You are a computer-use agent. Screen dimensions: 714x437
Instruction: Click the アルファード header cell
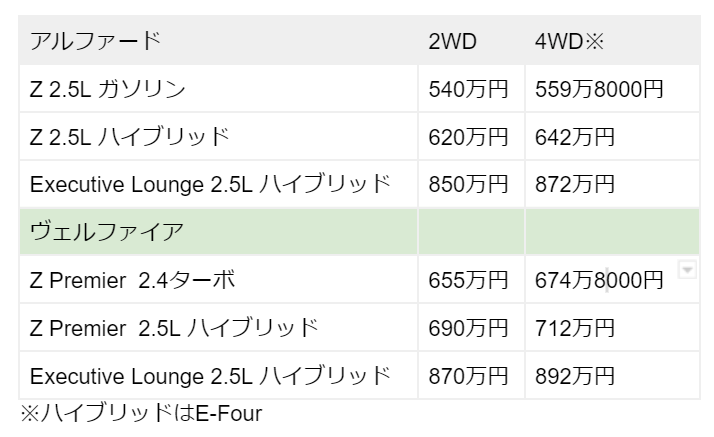point(95,42)
